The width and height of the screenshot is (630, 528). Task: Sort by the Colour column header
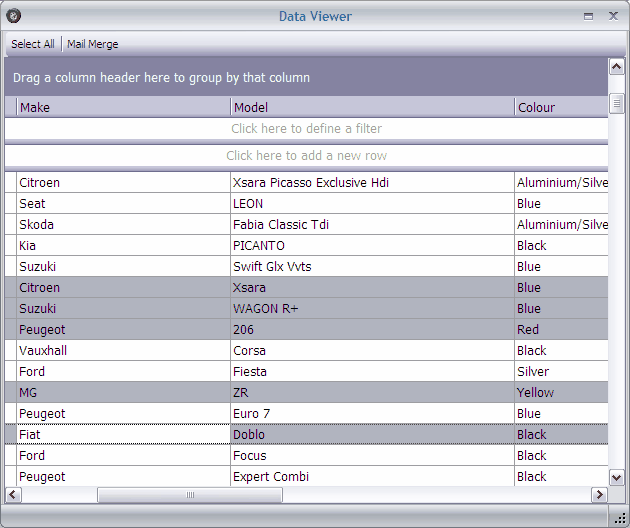pos(561,107)
